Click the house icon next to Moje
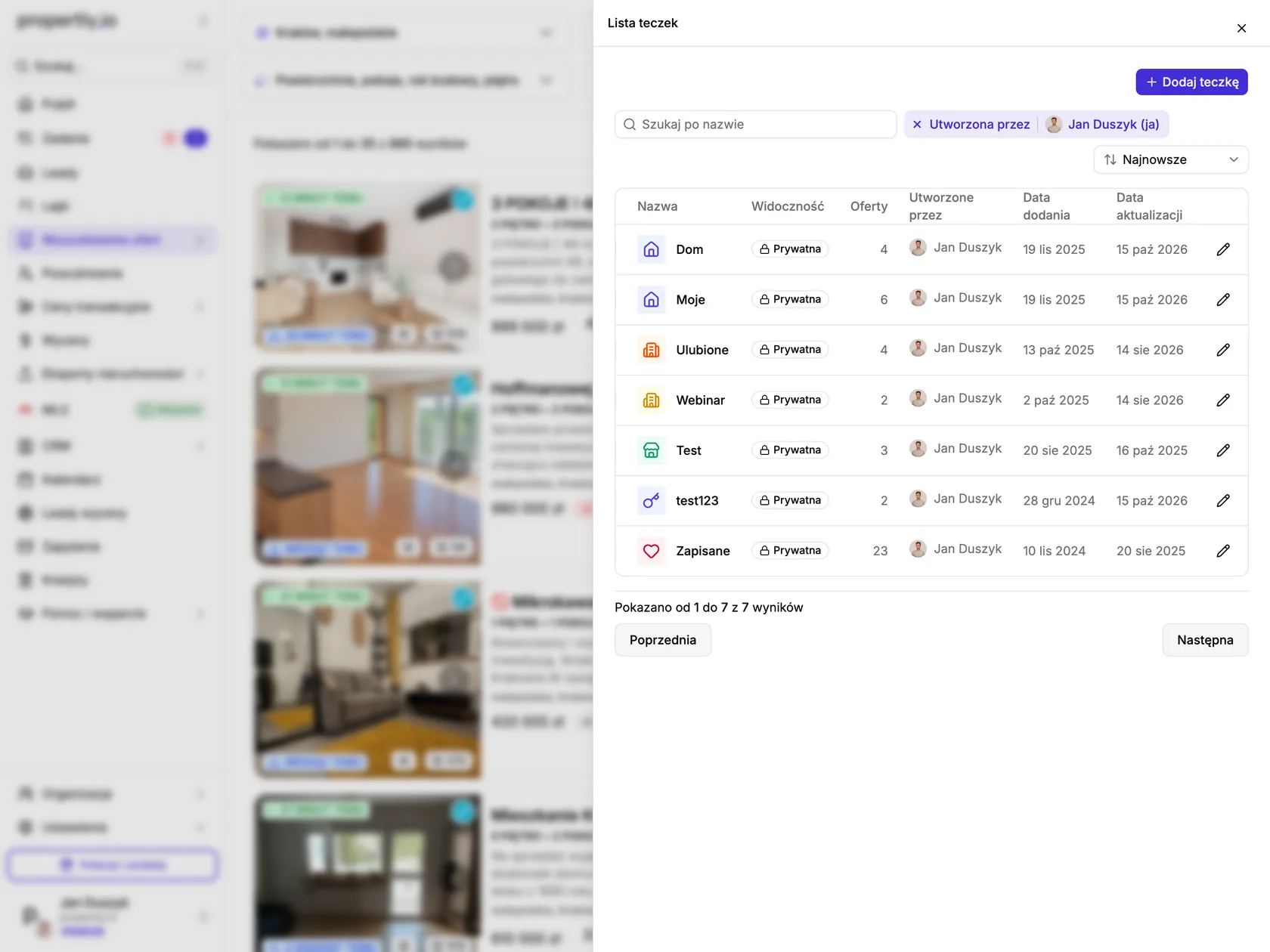Image resolution: width=1270 pixels, height=952 pixels. pos(651,299)
